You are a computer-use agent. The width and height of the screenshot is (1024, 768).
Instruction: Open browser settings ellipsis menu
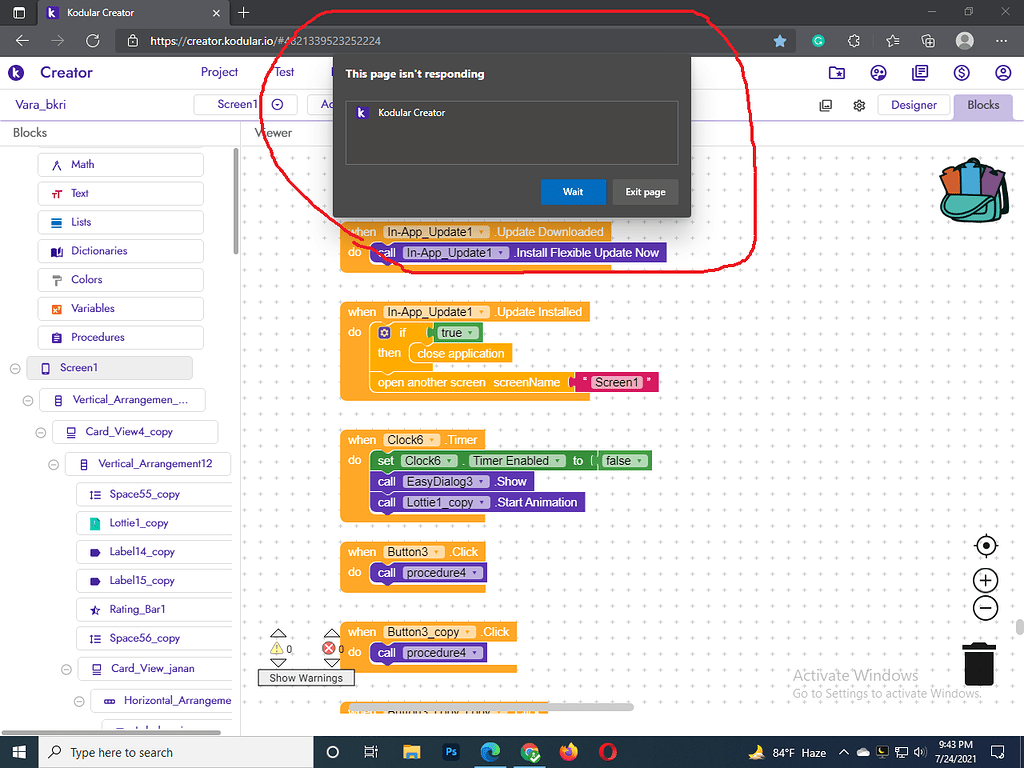tap(1001, 41)
